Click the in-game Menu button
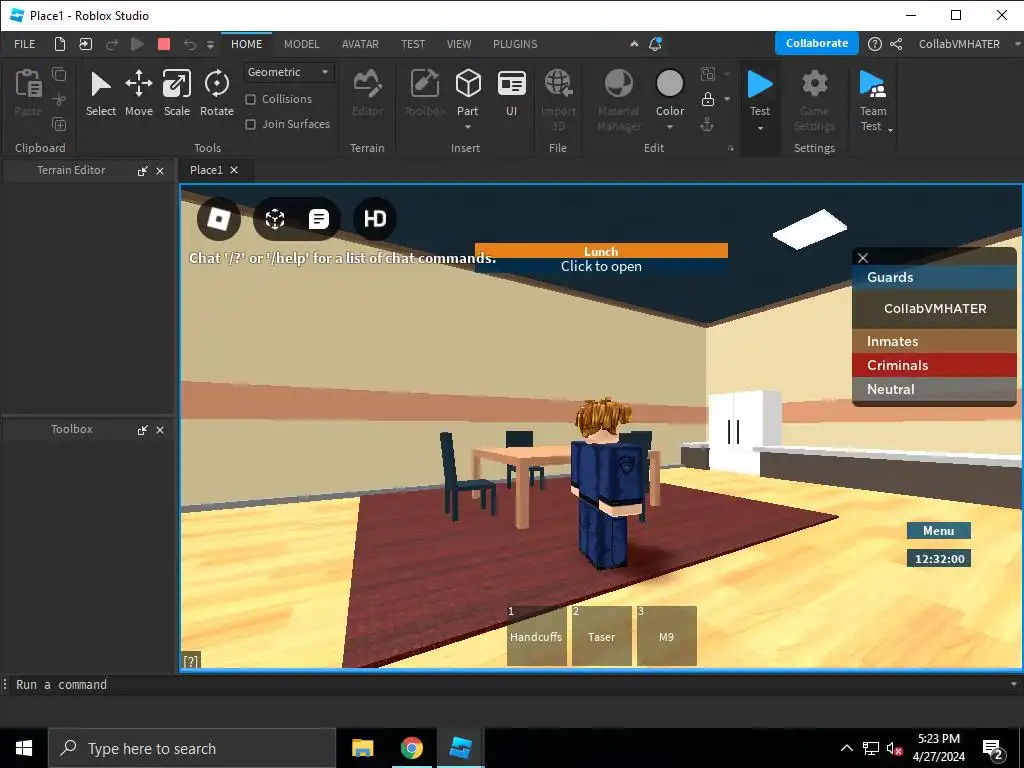The image size is (1024, 768). pos(938,531)
